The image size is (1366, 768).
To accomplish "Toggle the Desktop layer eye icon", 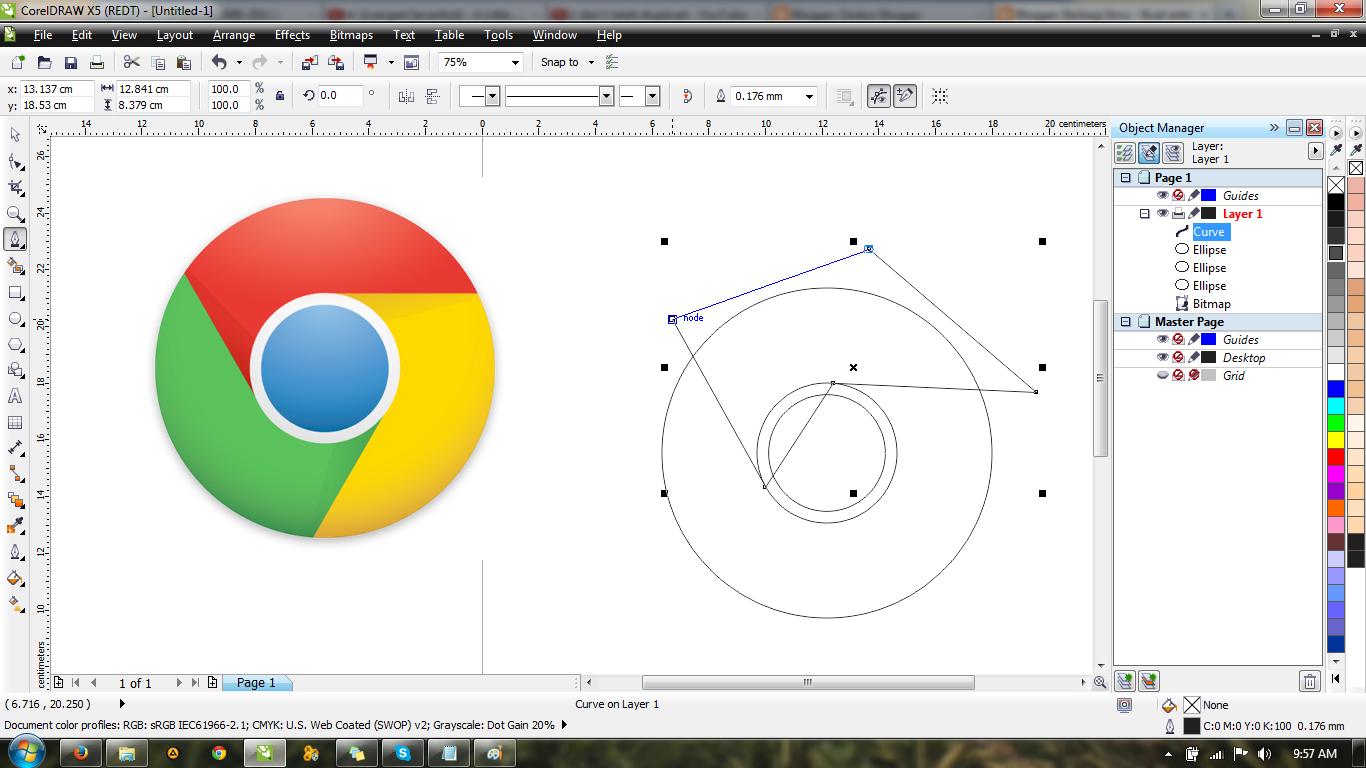I will click(x=1162, y=357).
